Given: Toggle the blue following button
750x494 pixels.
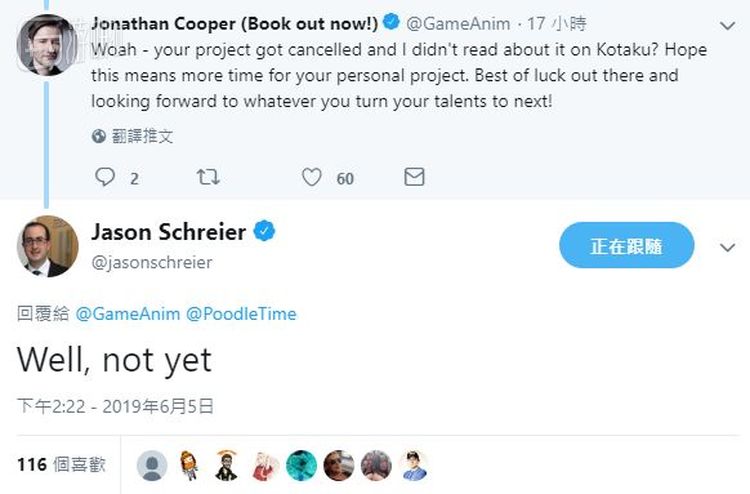Looking at the screenshot, I should point(626,245).
